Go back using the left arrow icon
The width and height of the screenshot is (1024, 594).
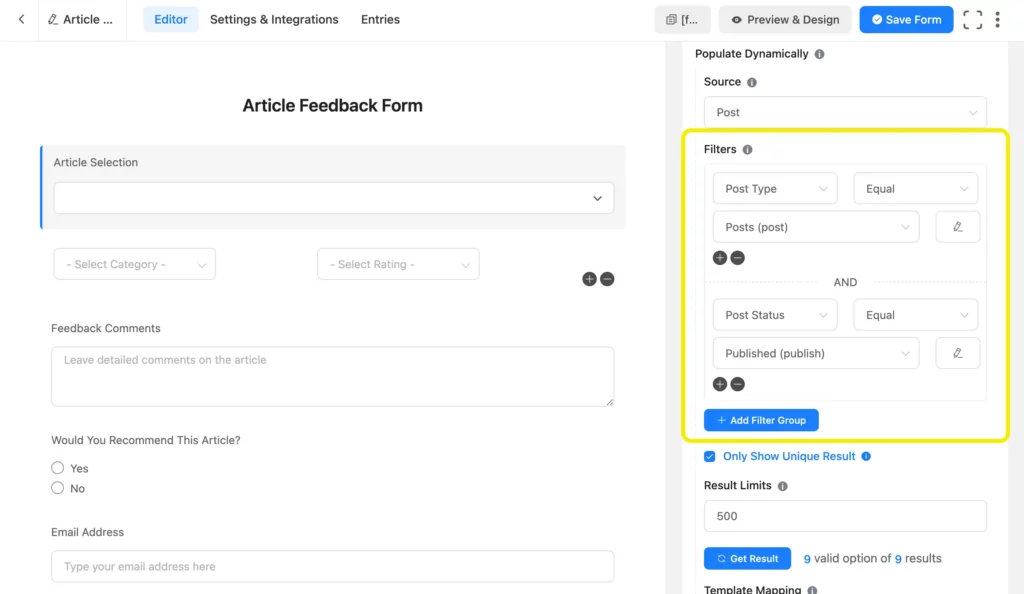point(22,20)
